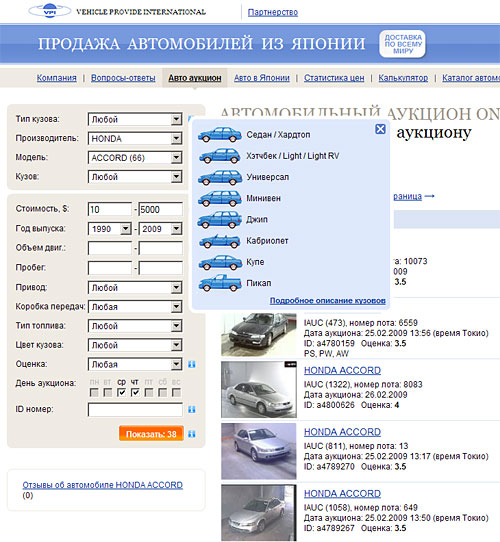
Task: Open the silver car photo for lot 8083
Action: [x=259, y=390]
